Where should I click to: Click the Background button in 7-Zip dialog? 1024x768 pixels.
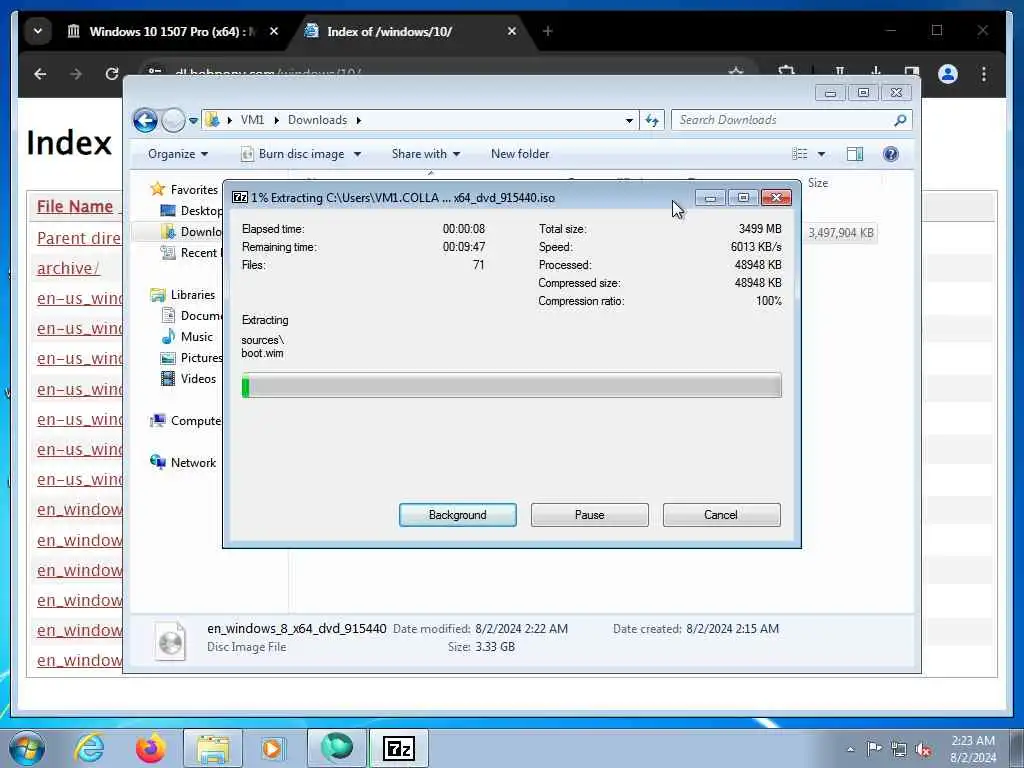point(457,515)
